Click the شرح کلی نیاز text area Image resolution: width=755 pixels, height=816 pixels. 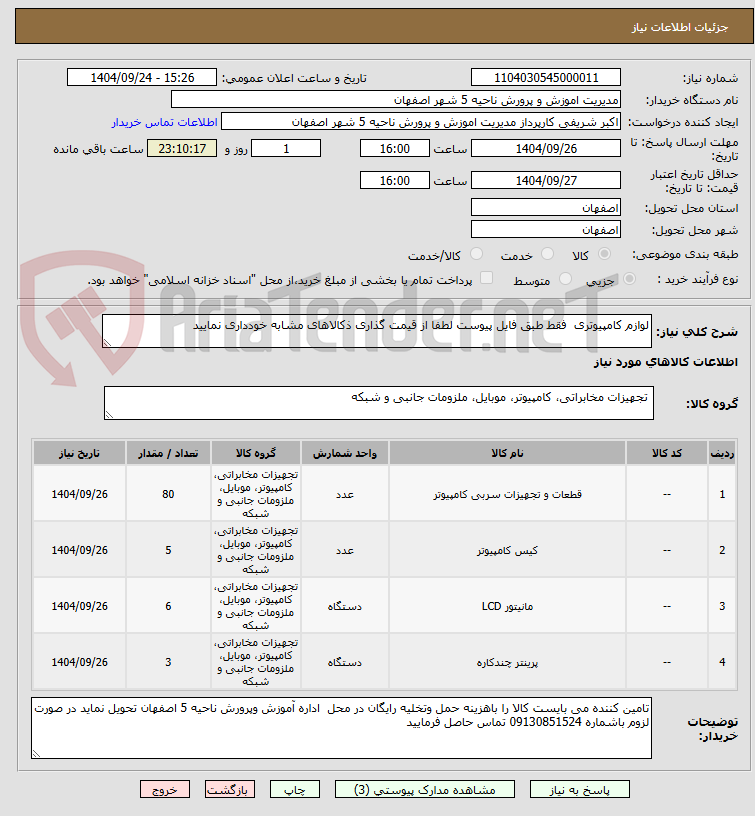tap(377, 331)
